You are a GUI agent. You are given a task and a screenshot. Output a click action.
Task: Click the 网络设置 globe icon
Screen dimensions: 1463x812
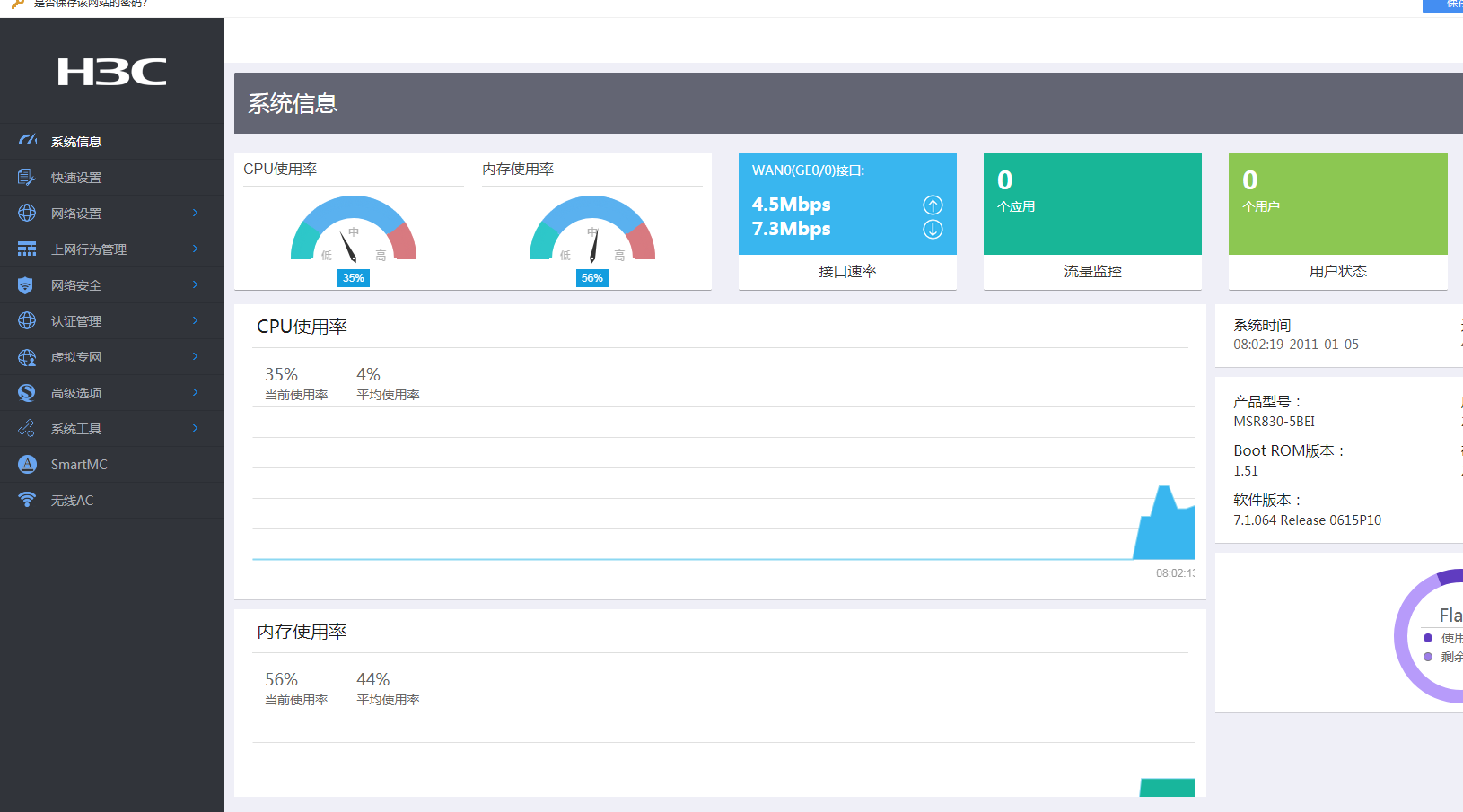(x=27, y=213)
